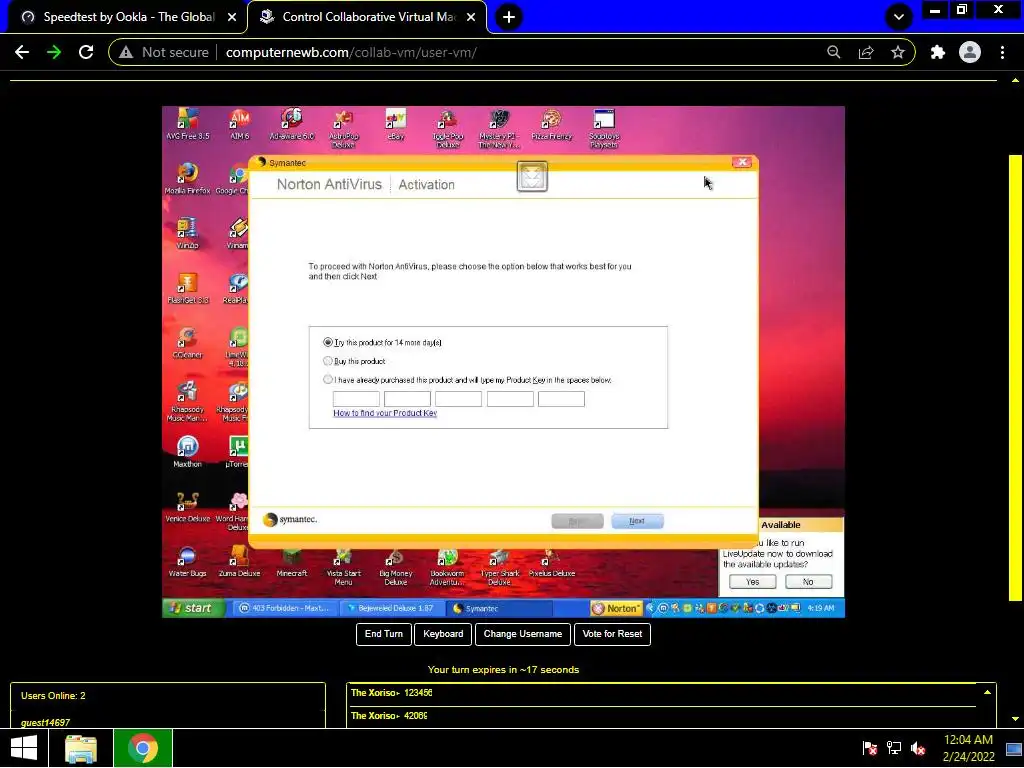Click the eBay desktop icon
This screenshot has width=1024, height=768.
click(396, 124)
